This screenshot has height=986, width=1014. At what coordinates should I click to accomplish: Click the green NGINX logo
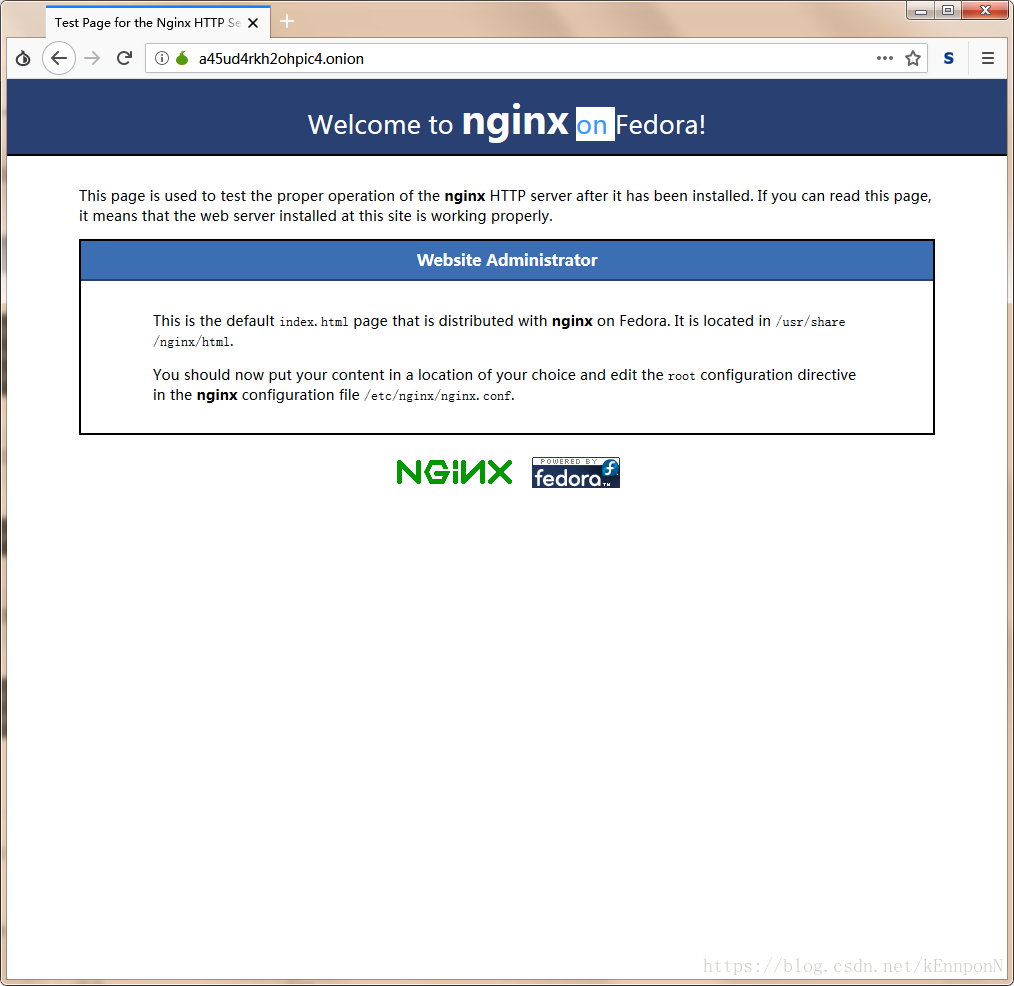point(454,472)
